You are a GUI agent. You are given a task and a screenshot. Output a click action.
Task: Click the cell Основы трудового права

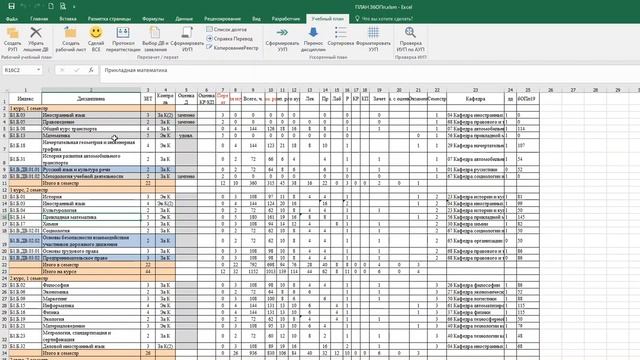(x=91, y=251)
